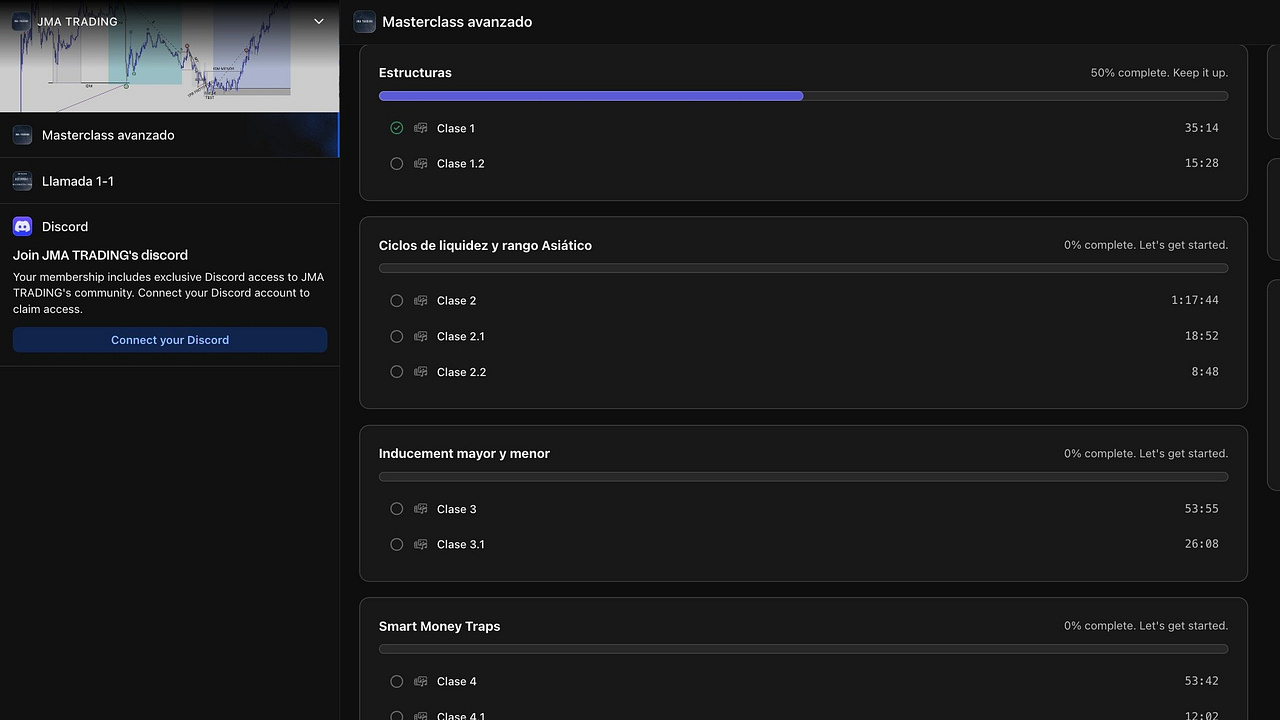1280x720 pixels.
Task: Click video icon beside Clase 2
Action: (x=421, y=301)
